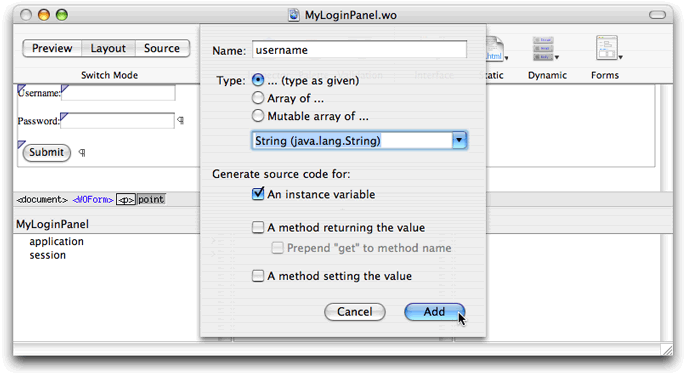687x378 pixels.
Task: Switch to Source mode
Action: [162, 48]
